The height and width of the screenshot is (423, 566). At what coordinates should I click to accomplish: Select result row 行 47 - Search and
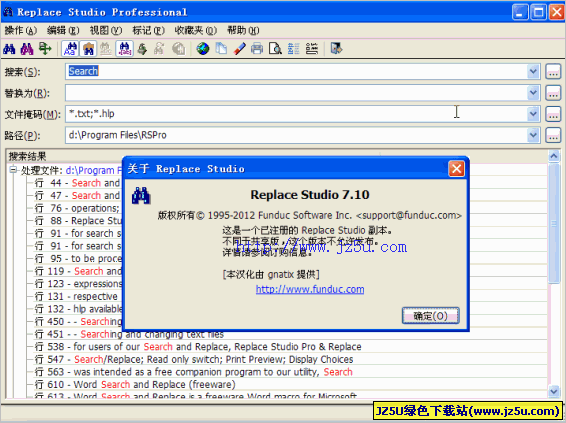pos(77,196)
